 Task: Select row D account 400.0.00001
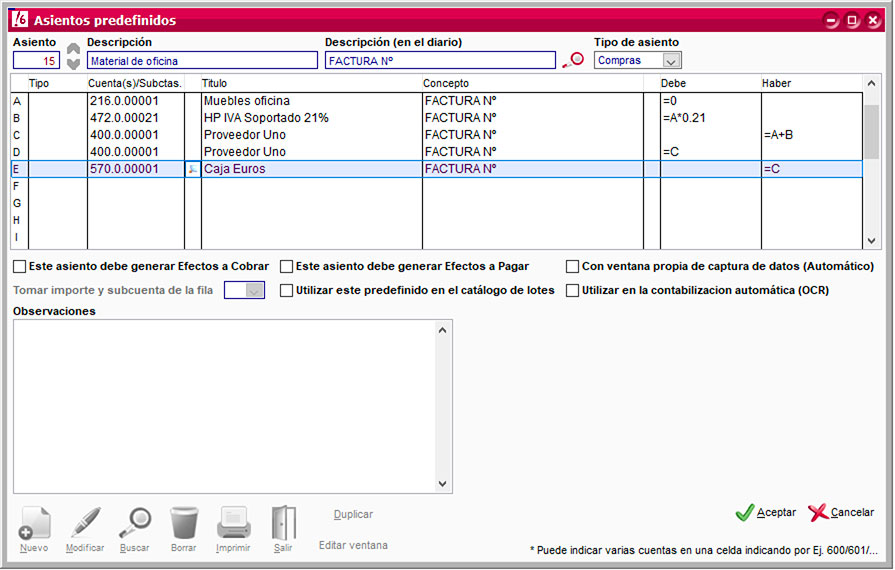click(x=136, y=152)
